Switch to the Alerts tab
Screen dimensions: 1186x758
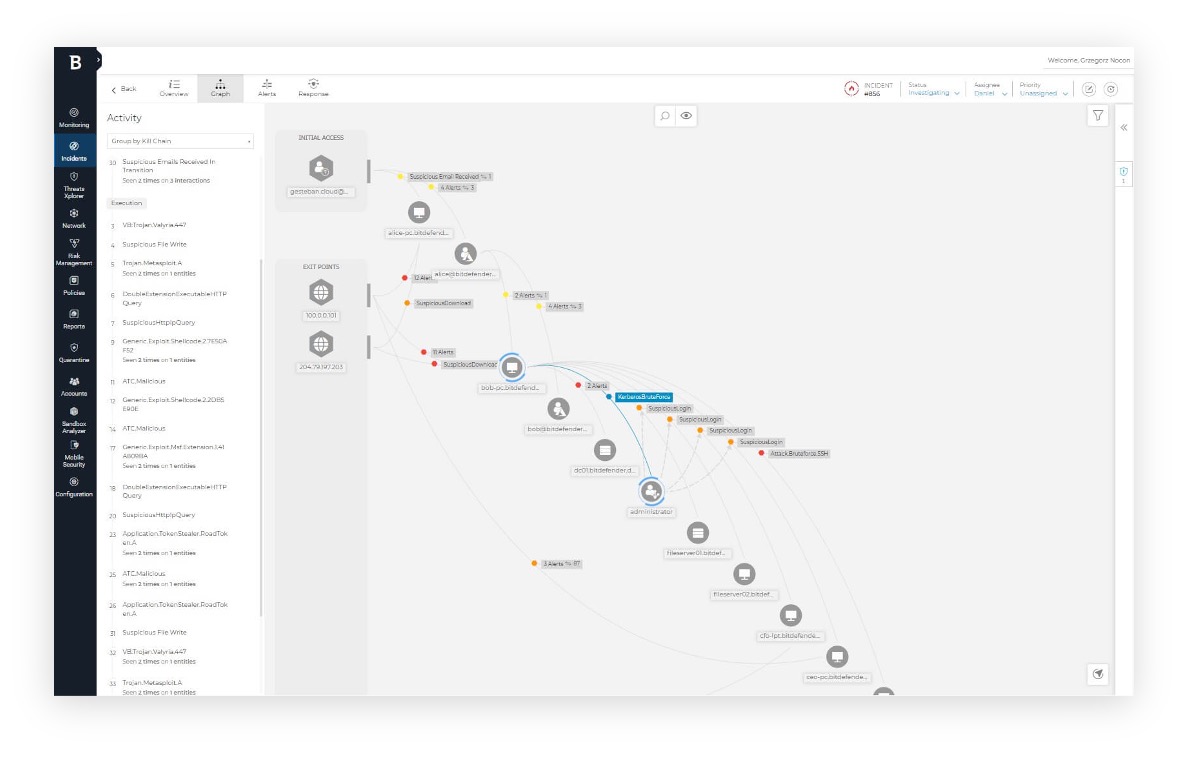pyautogui.click(x=267, y=88)
